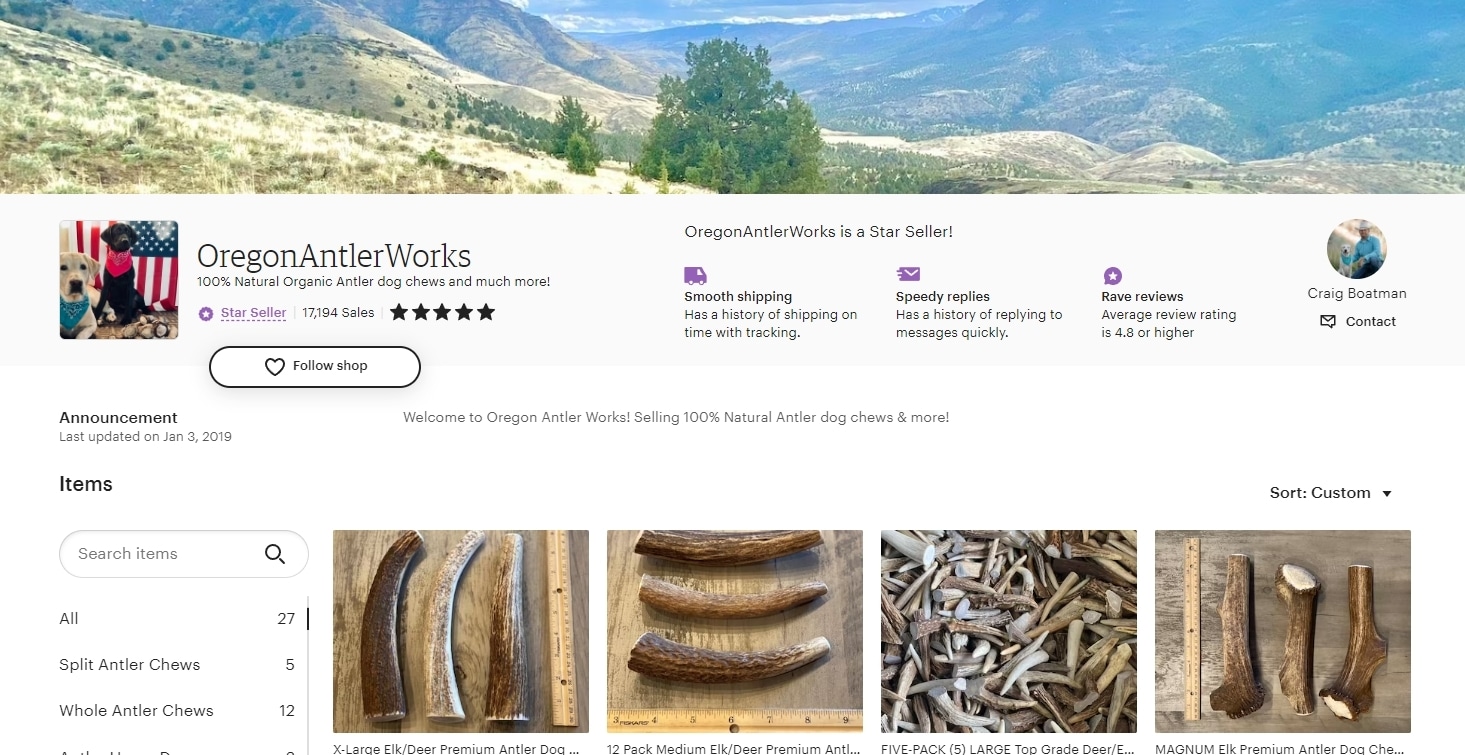Open the OregonAntlerWorks shop logo image
This screenshot has width=1465, height=755.
click(x=119, y=280)
